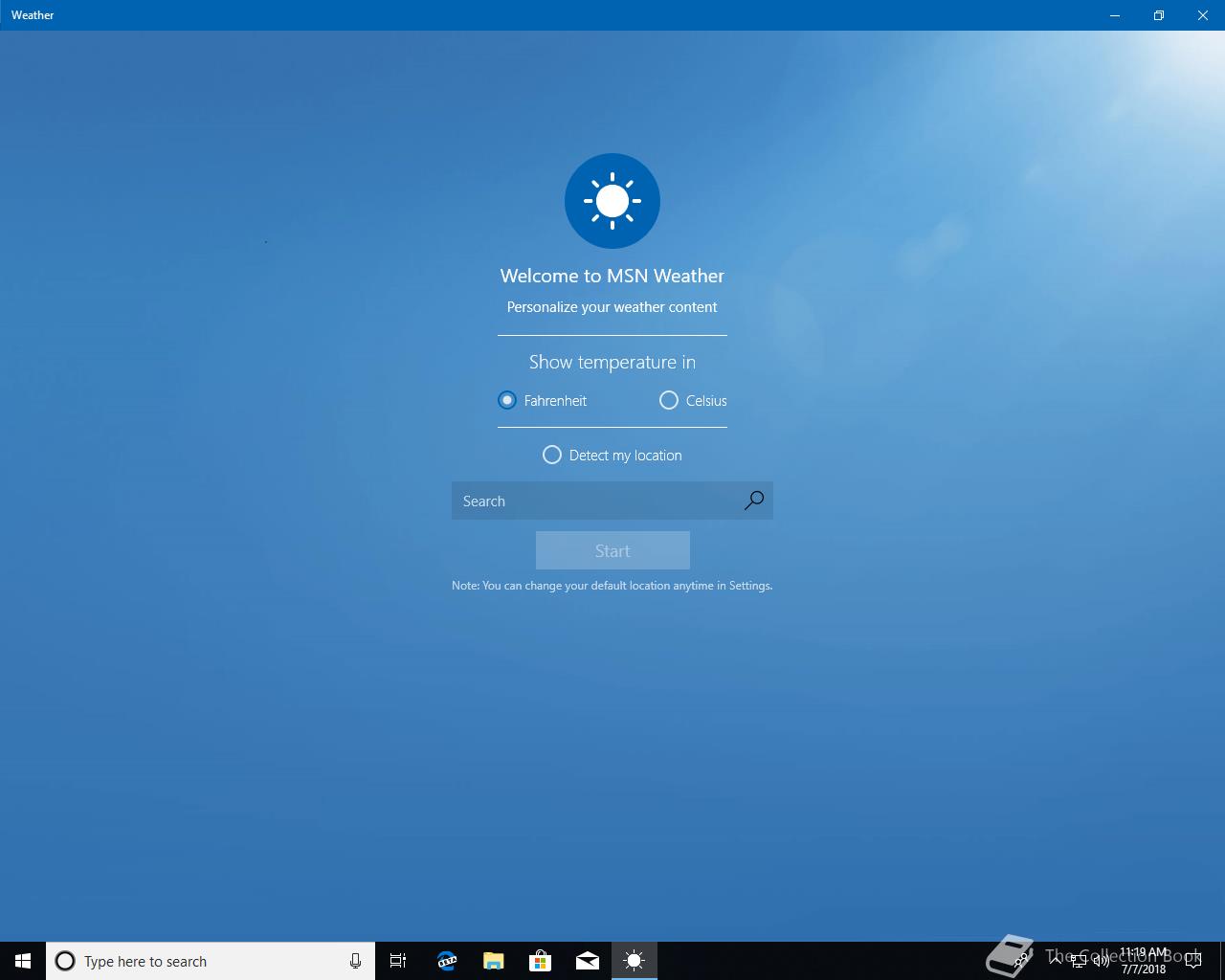
Task: Open the Action Center notifications icon
Action: (x=1193, y=961)
